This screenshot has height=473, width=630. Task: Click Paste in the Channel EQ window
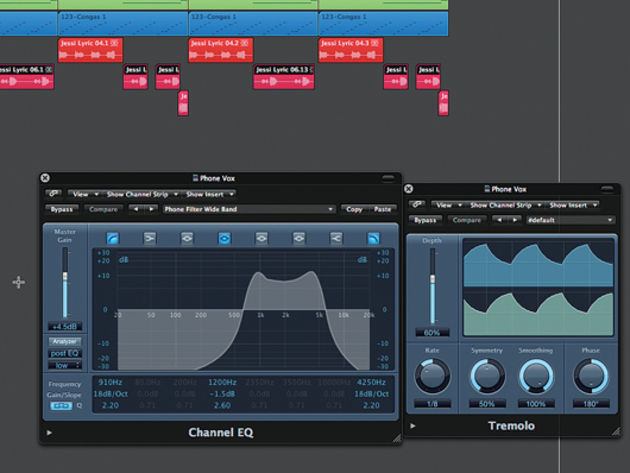point(382,209)
